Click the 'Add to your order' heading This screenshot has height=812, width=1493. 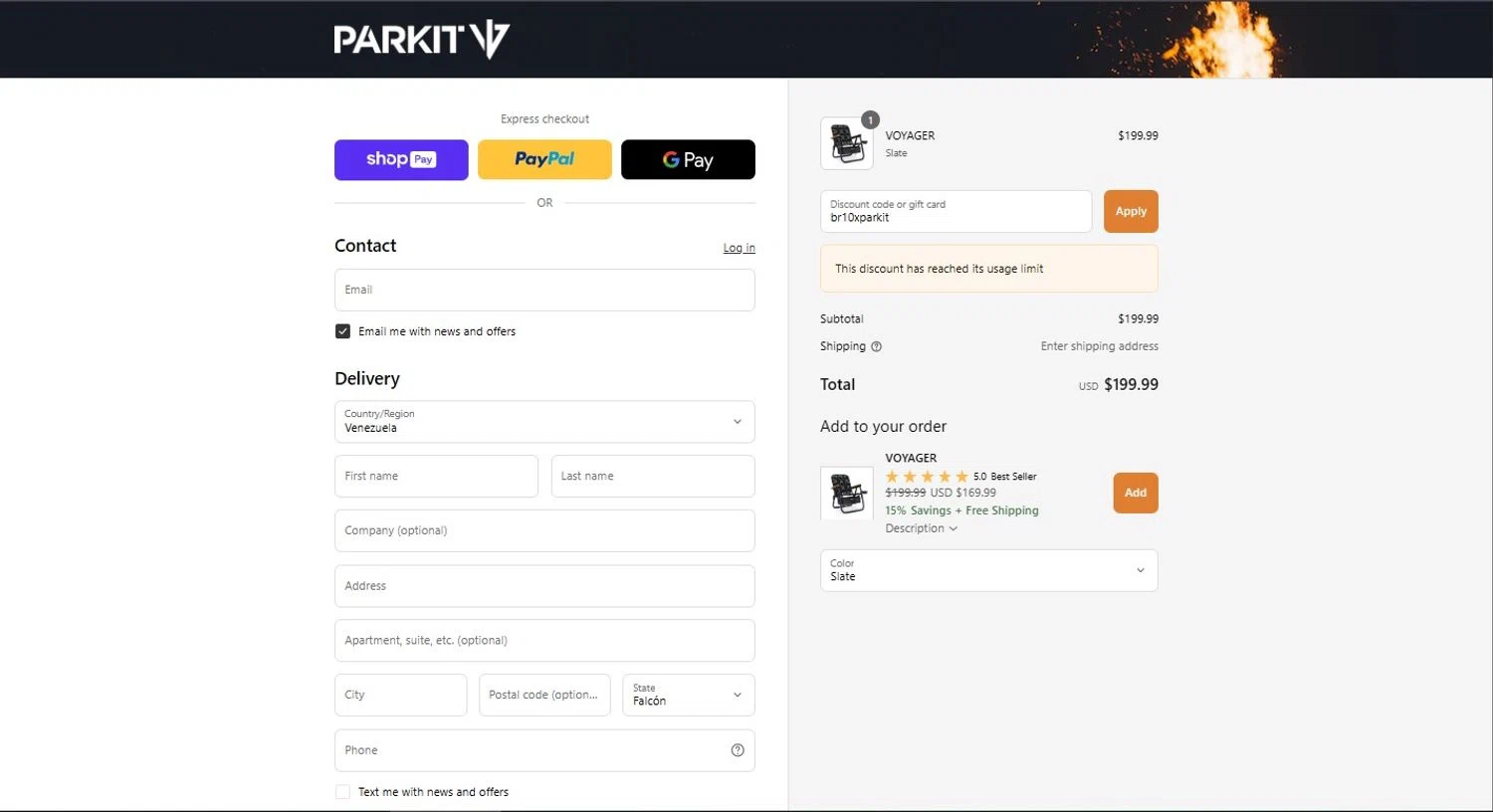[883, 426]
